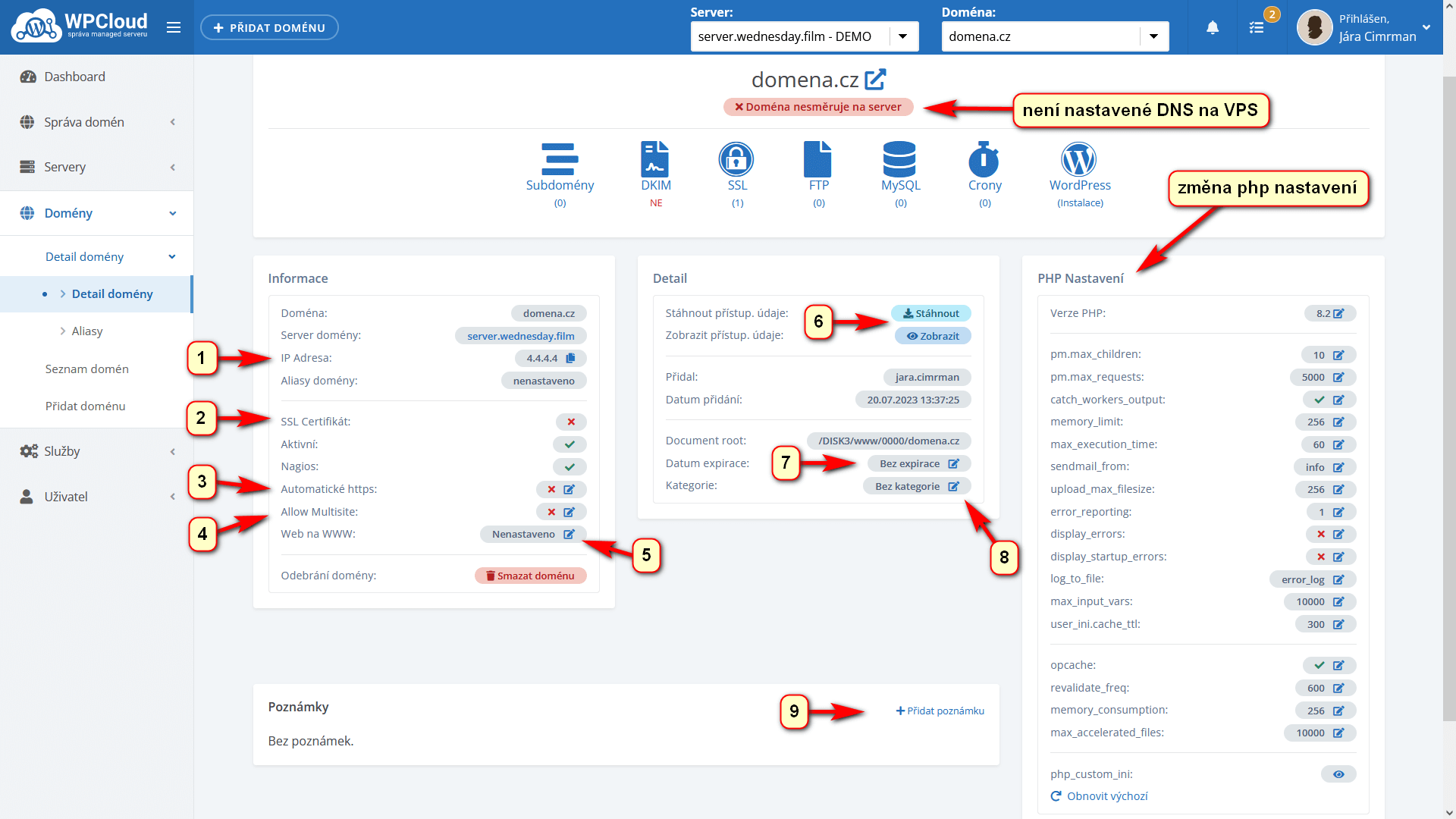Click the Smazat doménu button
1456x819 pixels.
(x=531, y=576)
